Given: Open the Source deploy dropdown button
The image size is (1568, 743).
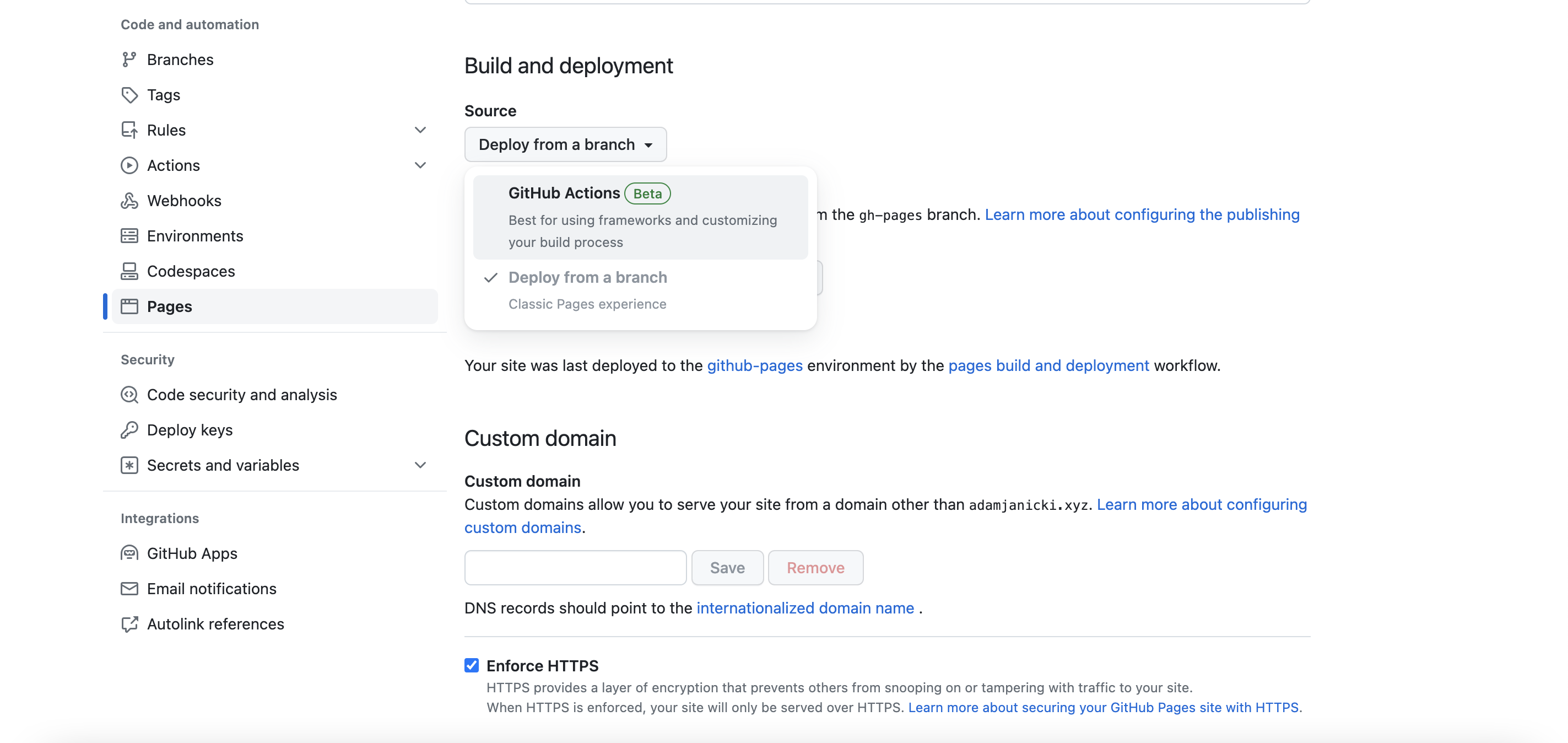Looking at the screenshot, I should click(565, 144).
